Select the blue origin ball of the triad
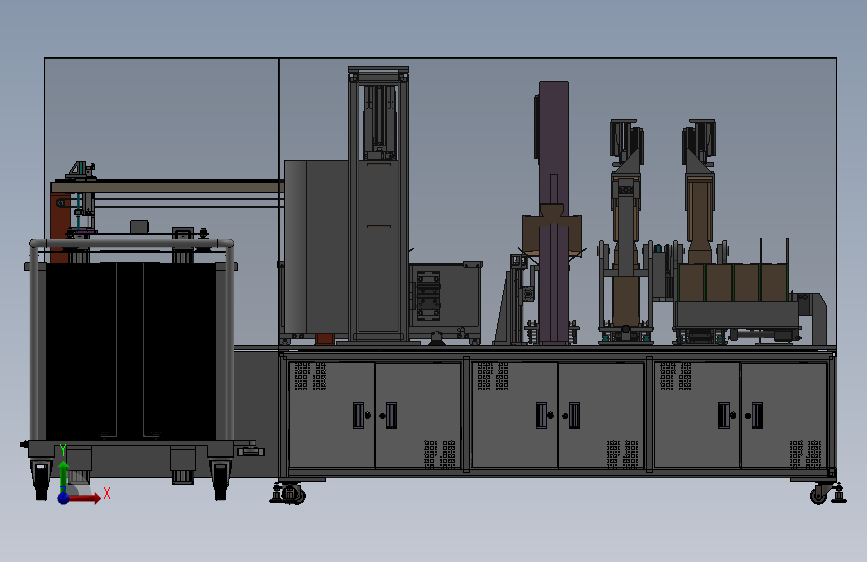This screenshot has height=562, width=867. click(x=64, y=498)
